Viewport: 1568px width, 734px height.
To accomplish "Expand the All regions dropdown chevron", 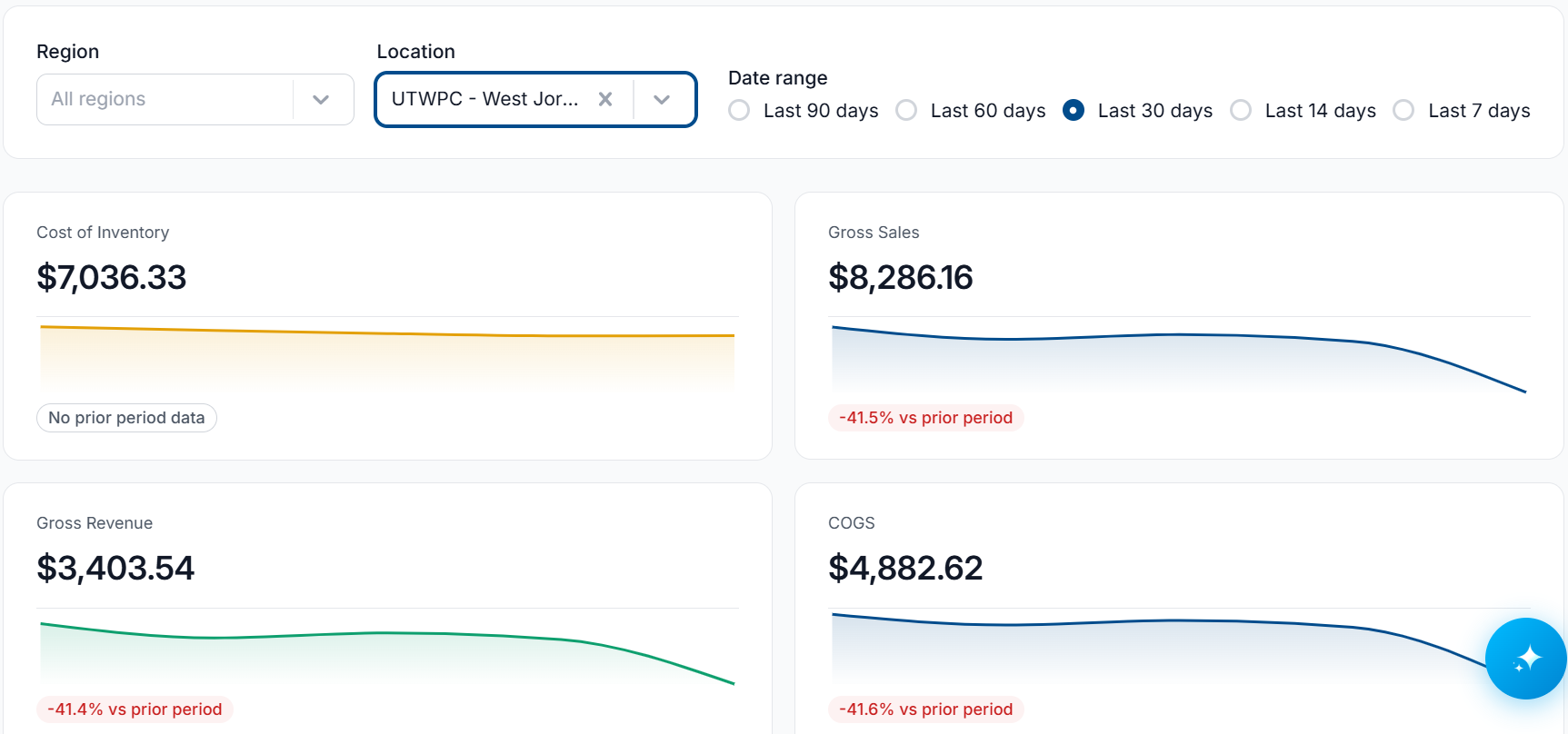I will [x=321, y=99].
